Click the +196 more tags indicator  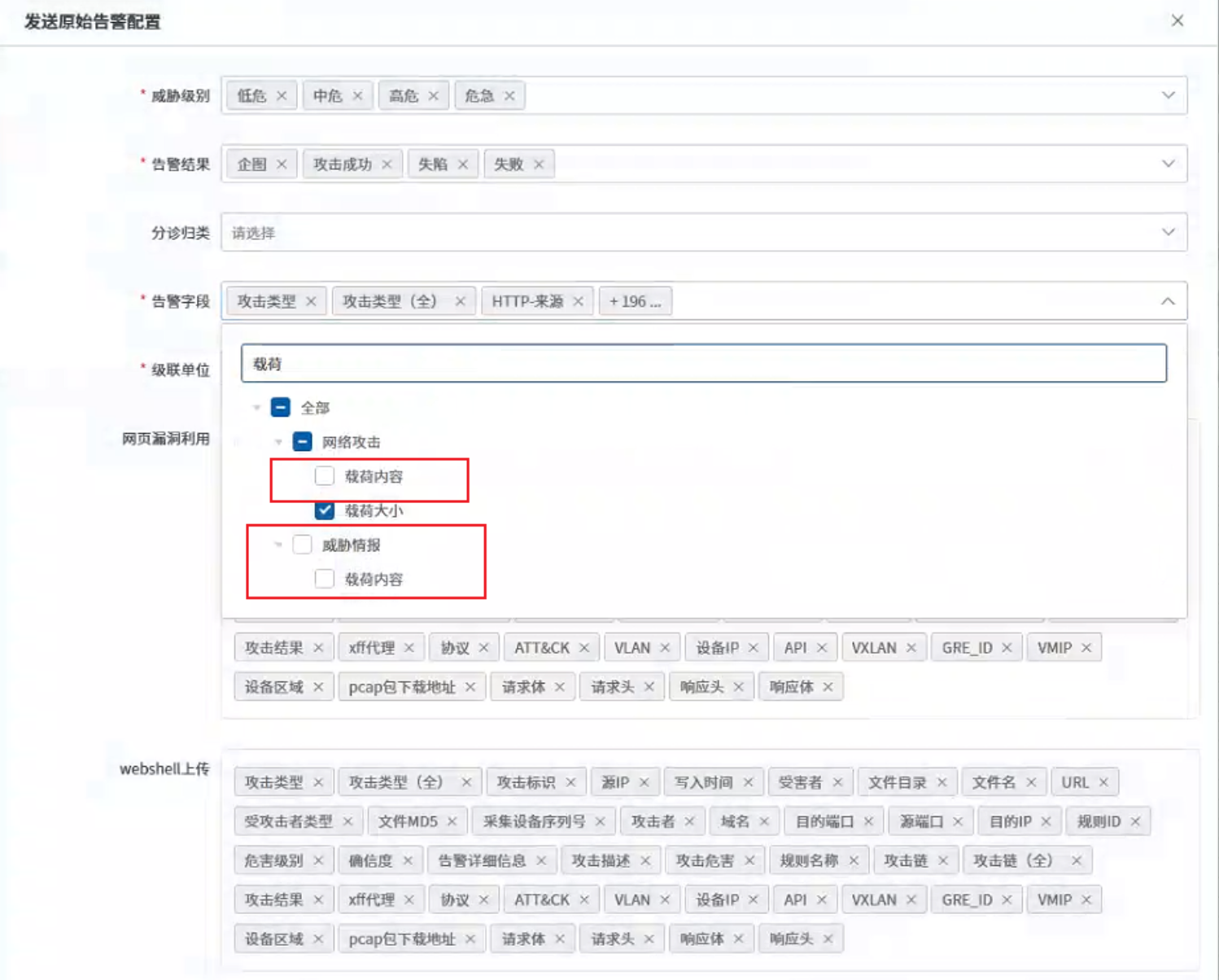(x=635, y=302)
